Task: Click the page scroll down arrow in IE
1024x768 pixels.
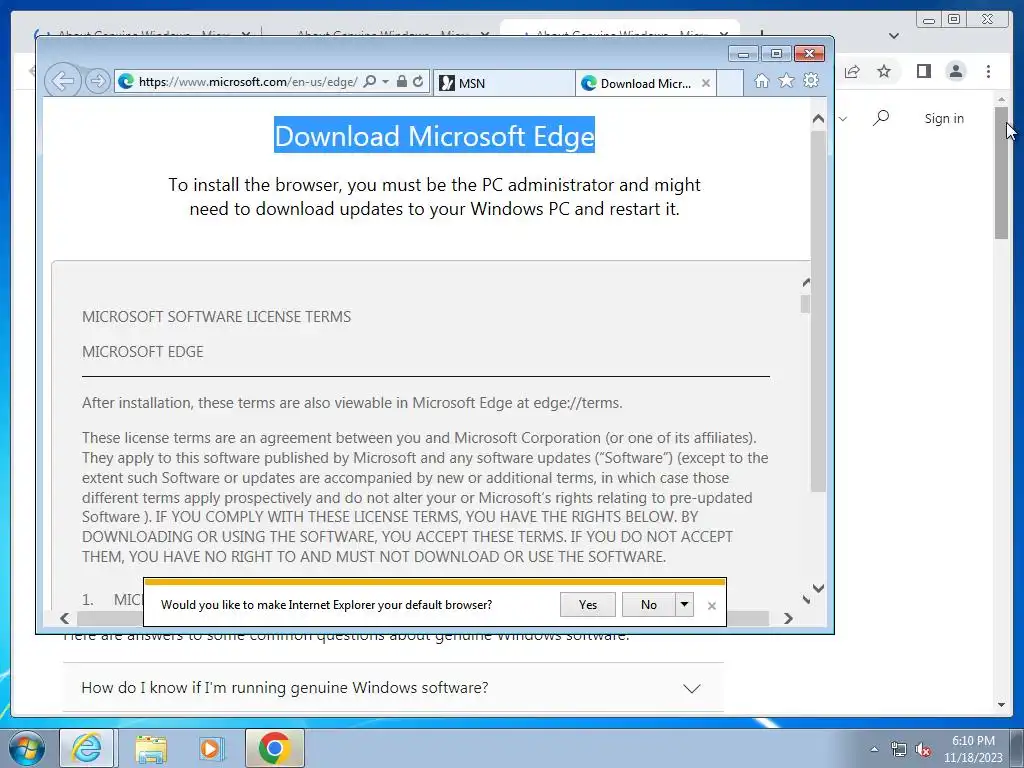Action: point(818,588)
